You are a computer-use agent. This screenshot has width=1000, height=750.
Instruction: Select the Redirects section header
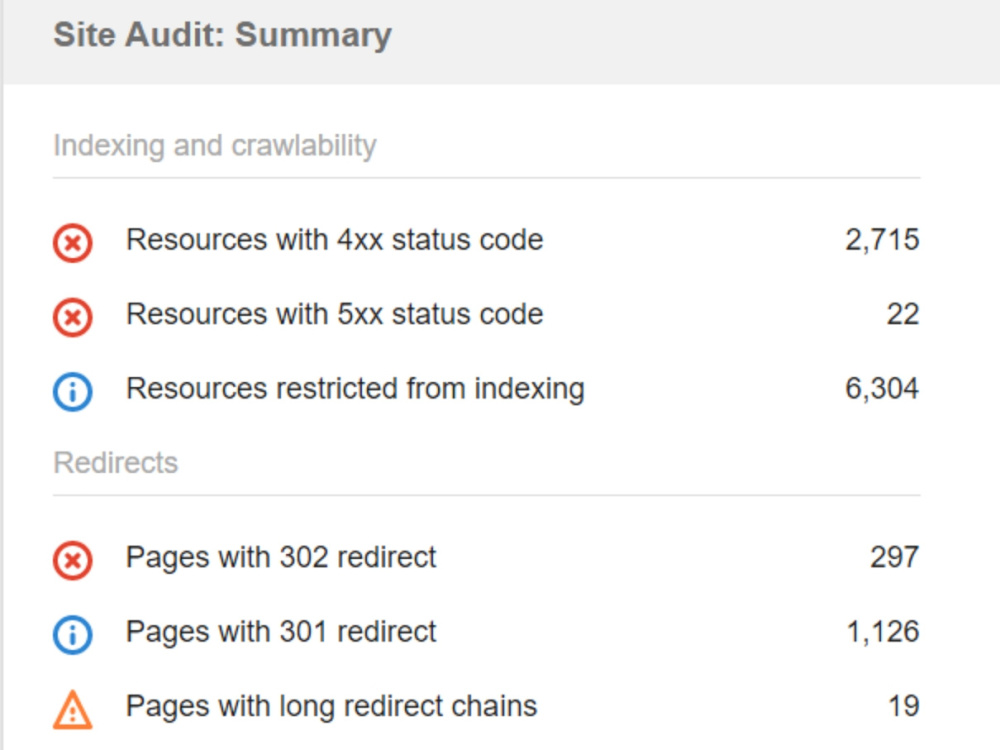click(115, 462)
